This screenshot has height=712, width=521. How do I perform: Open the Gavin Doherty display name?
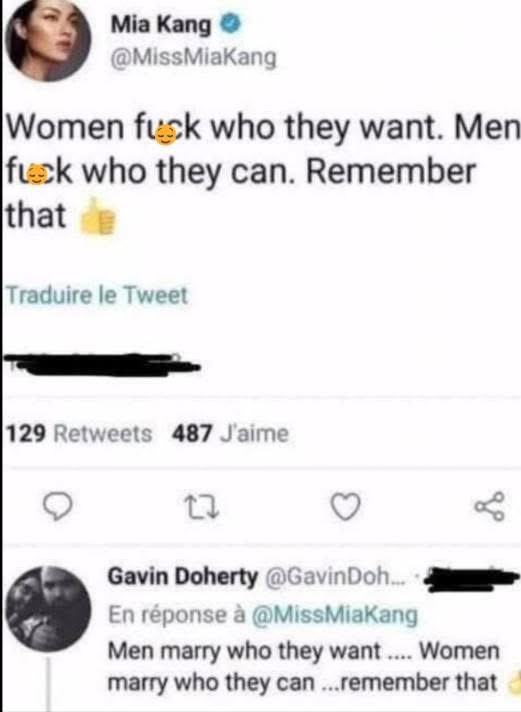pyautogui.click(x=182, y=577)
